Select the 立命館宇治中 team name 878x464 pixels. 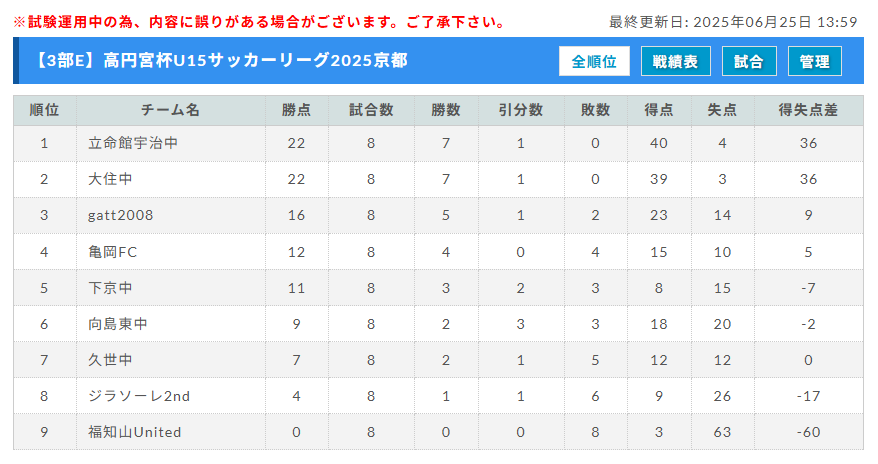click(x=133, y=143)
